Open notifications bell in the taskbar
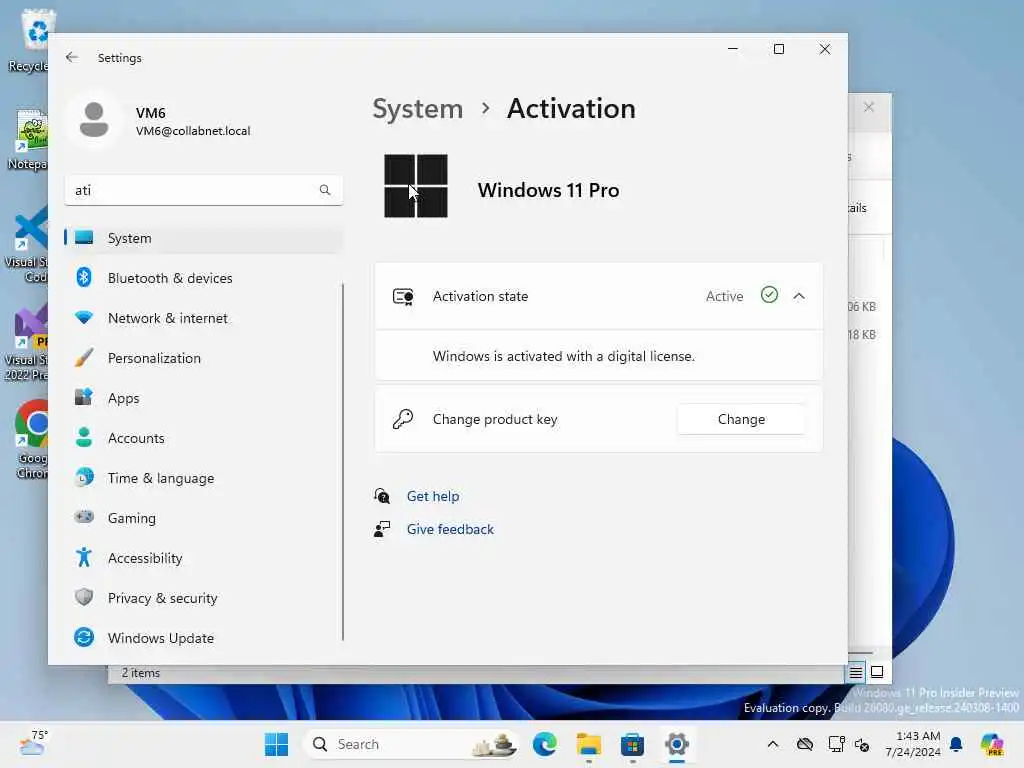Screen dimensions: 1024x768 [956, 744]
